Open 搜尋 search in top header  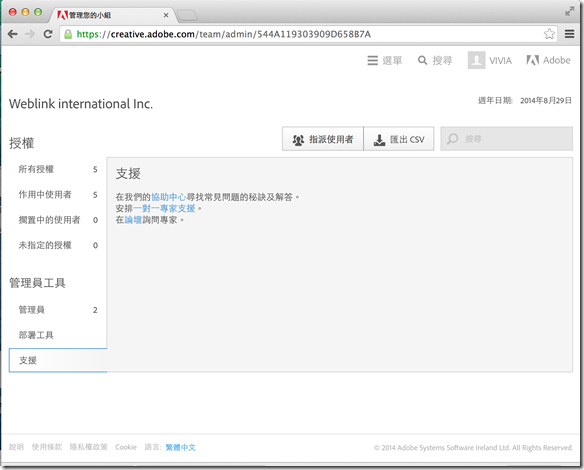tap(435, 60)
